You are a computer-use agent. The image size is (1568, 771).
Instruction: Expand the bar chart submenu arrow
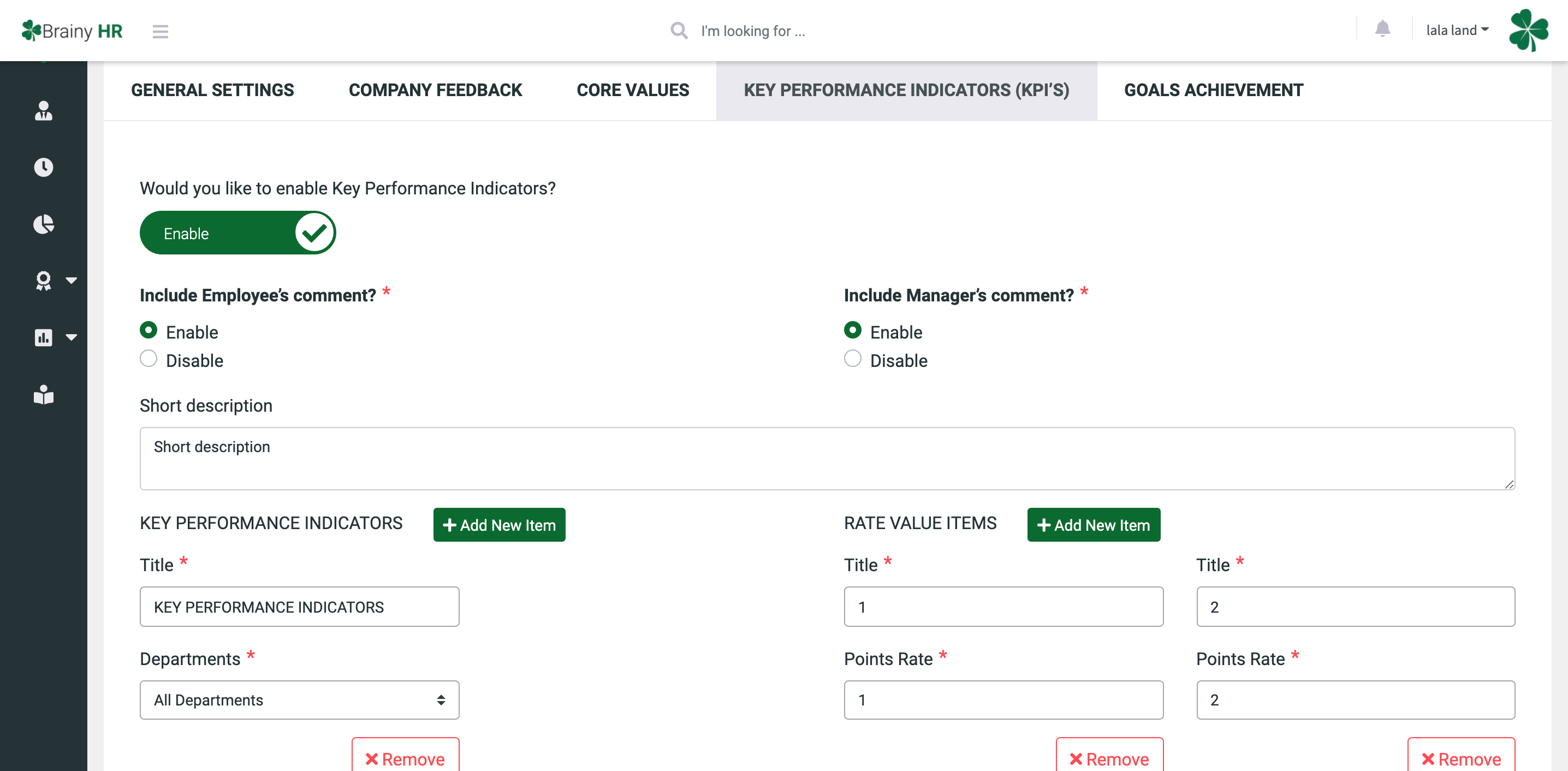pos(71,337)
